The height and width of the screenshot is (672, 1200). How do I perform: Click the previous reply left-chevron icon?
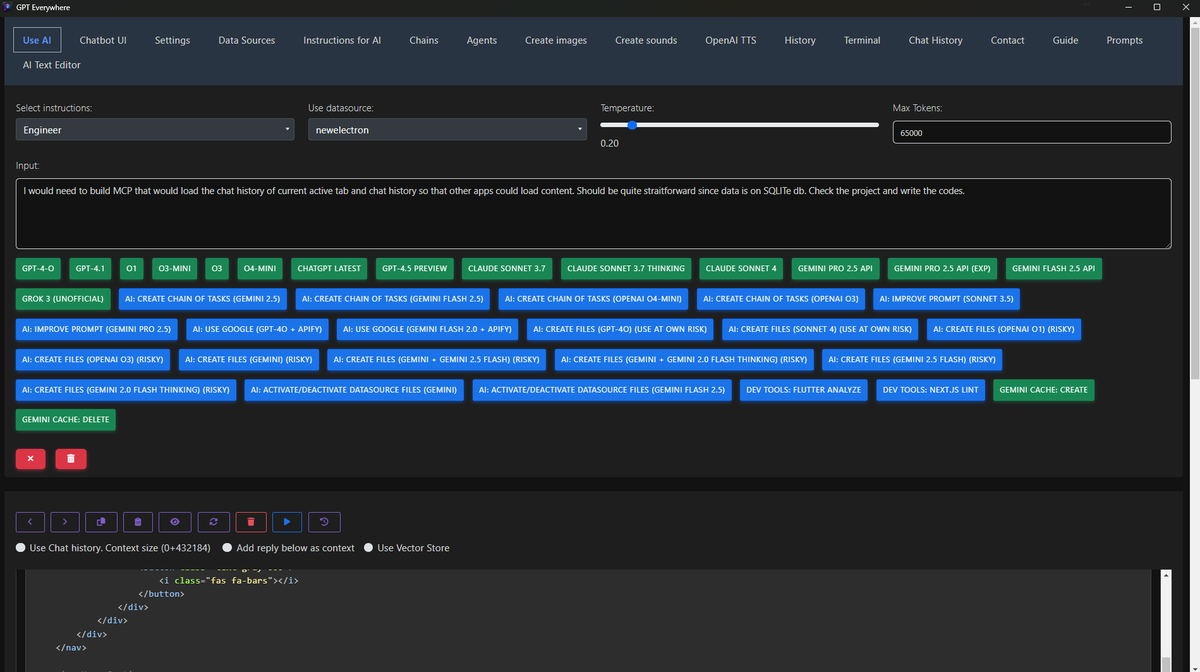[30, 521]
